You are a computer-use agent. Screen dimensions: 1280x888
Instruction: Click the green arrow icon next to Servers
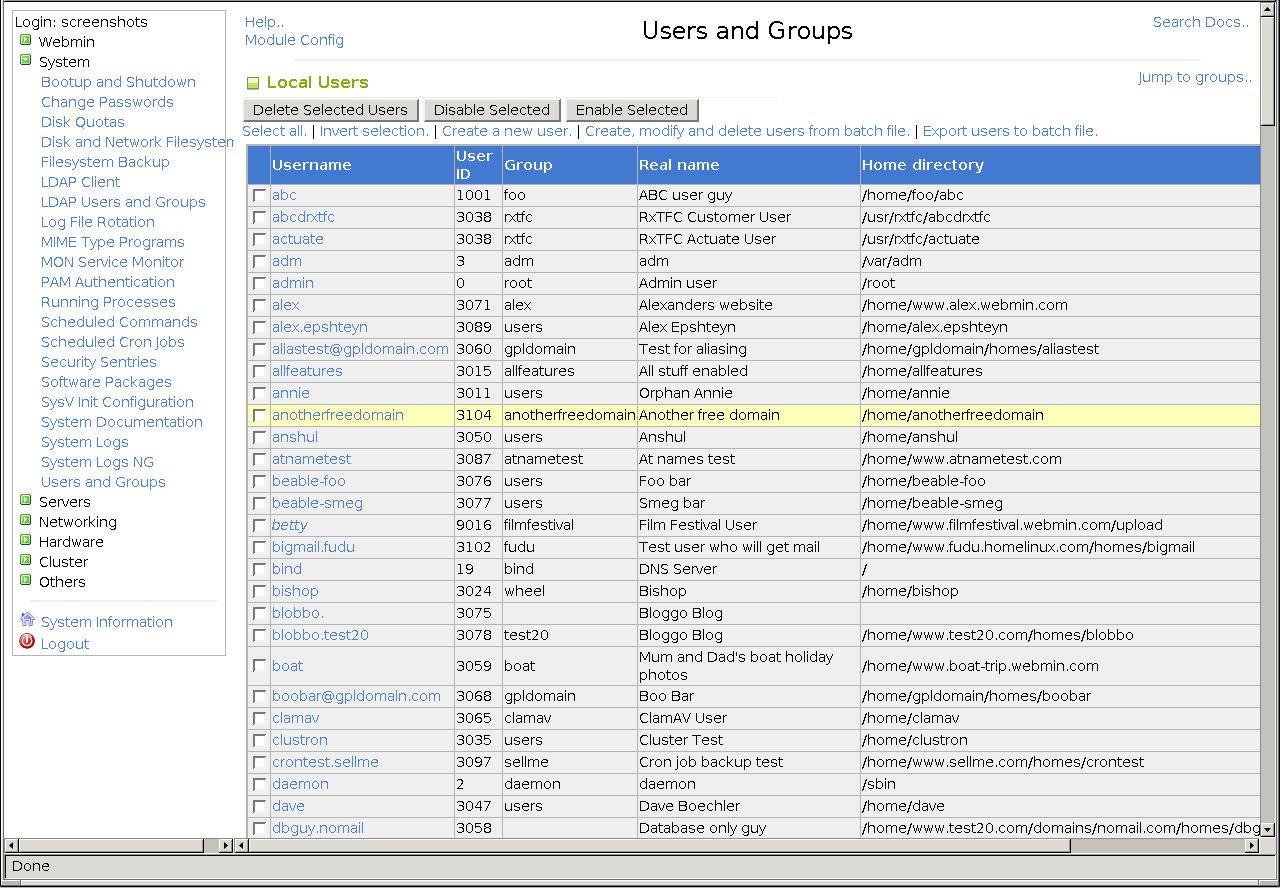coord(26,501)
